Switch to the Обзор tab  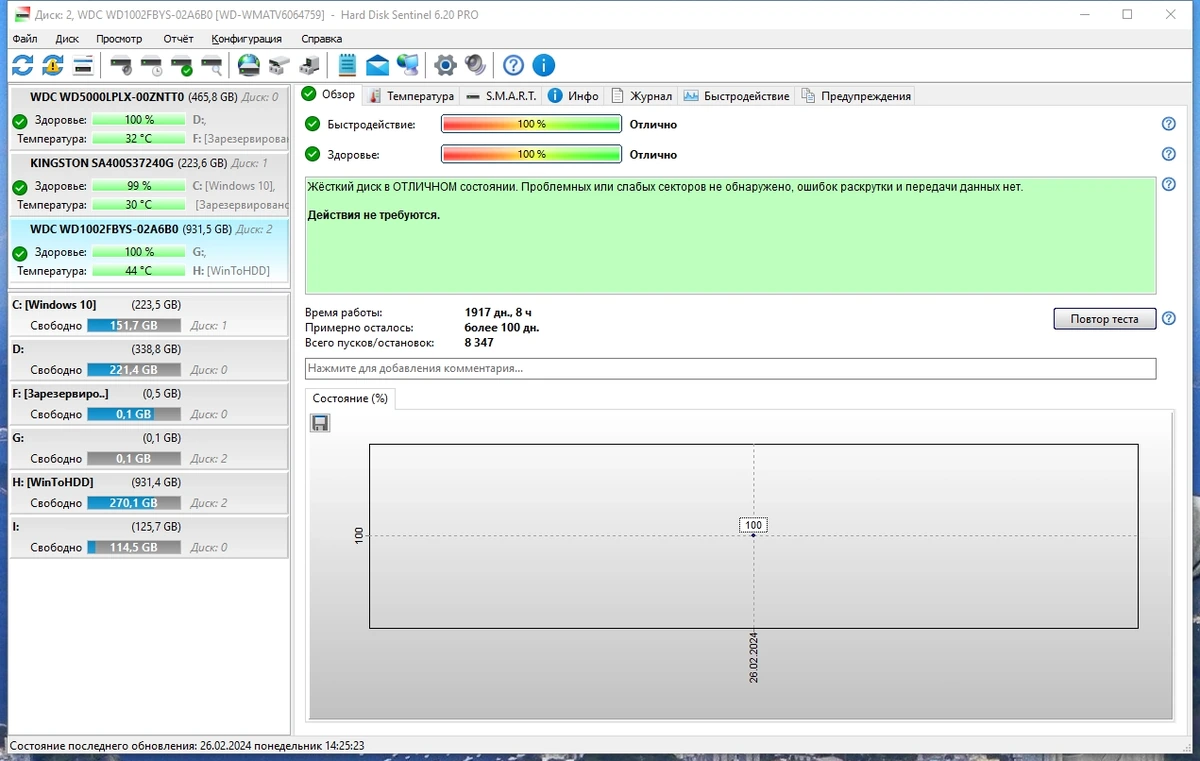click(x=328, y=95)
